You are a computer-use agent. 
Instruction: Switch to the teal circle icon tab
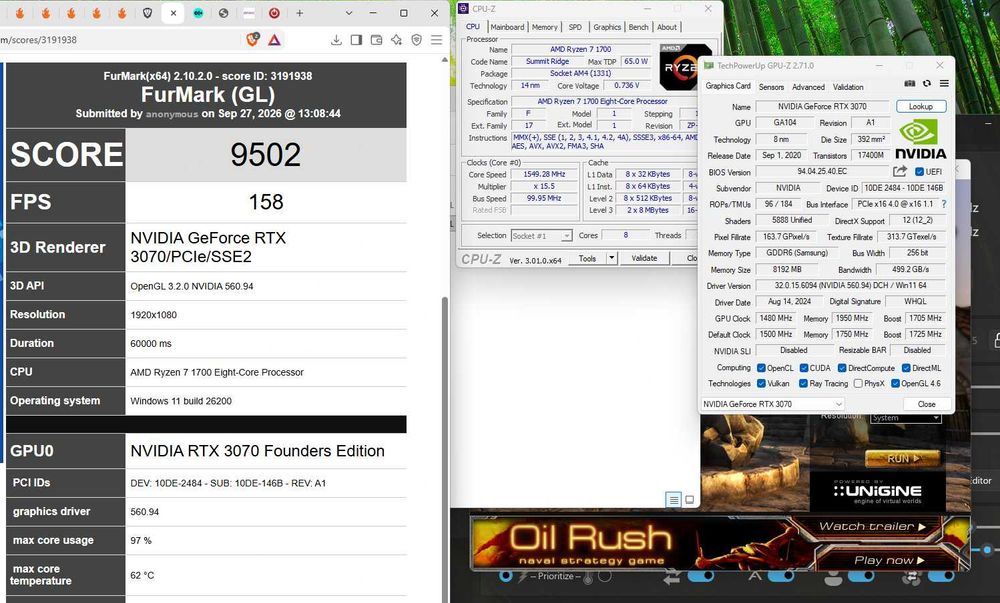click(x=198, y=13)
